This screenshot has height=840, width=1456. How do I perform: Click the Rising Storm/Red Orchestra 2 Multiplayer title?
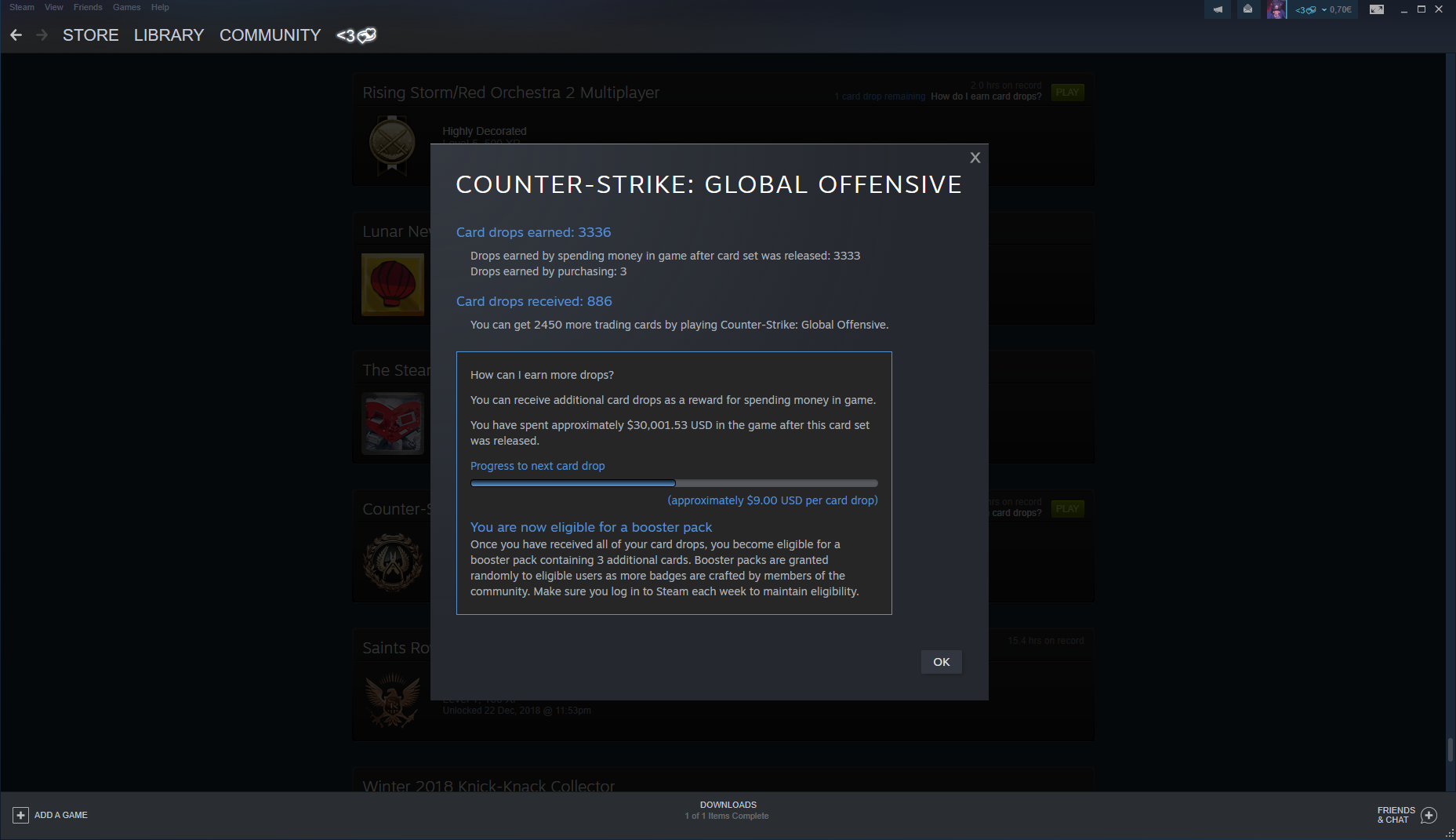510,93
